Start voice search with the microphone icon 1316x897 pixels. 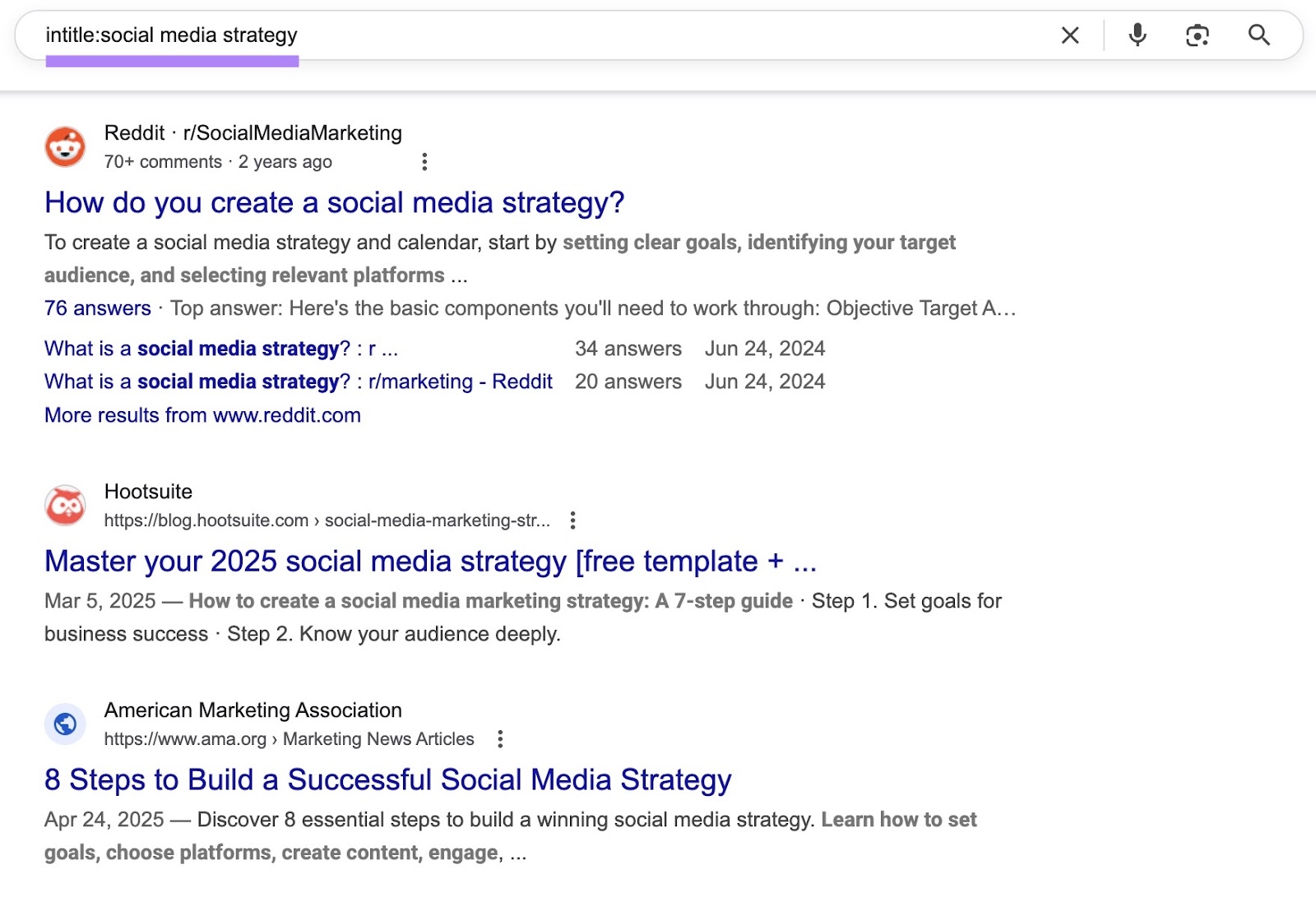tap(1138, 35)
